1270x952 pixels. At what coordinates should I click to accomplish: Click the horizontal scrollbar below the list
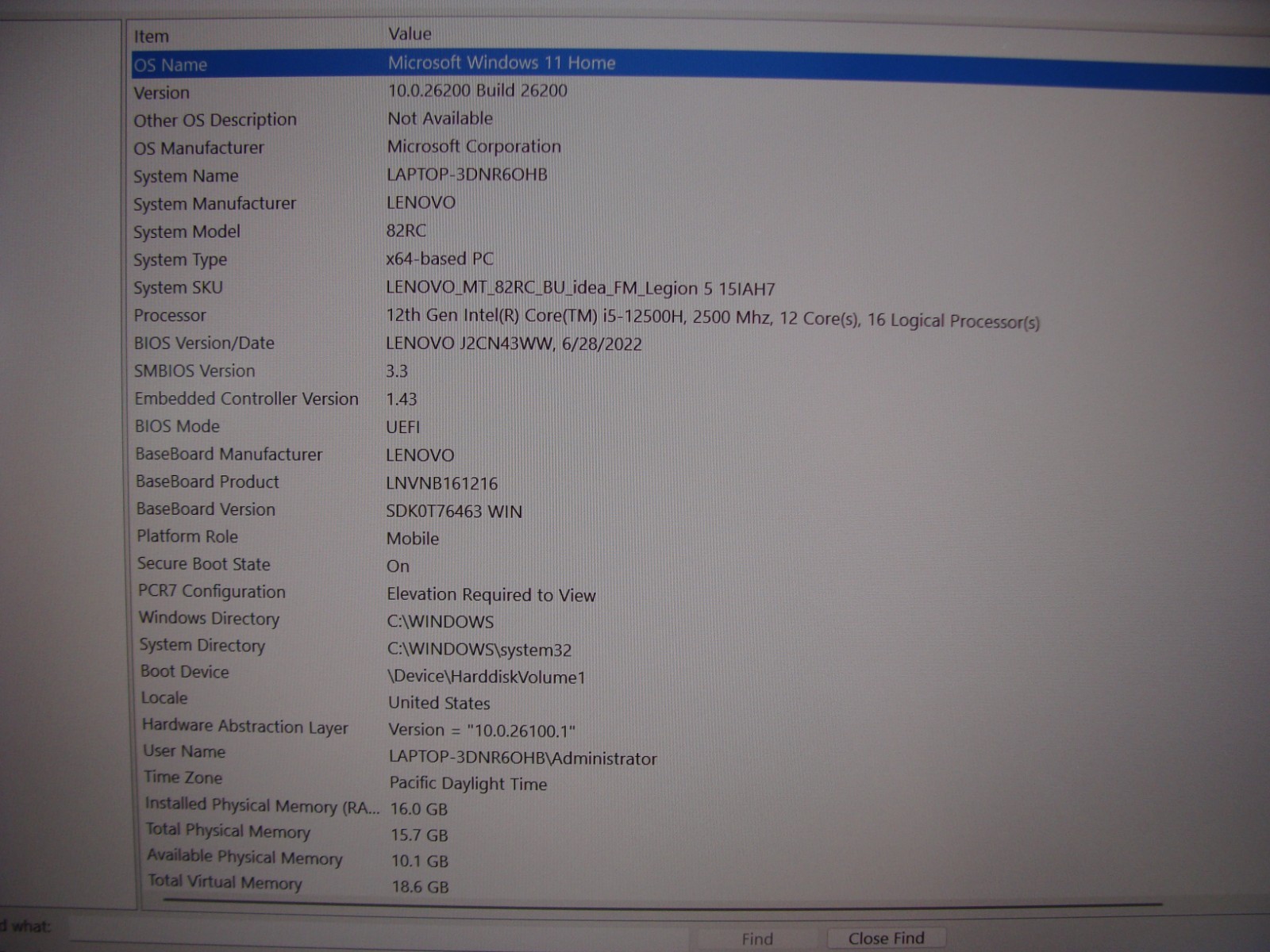click(x=663, y=903)
